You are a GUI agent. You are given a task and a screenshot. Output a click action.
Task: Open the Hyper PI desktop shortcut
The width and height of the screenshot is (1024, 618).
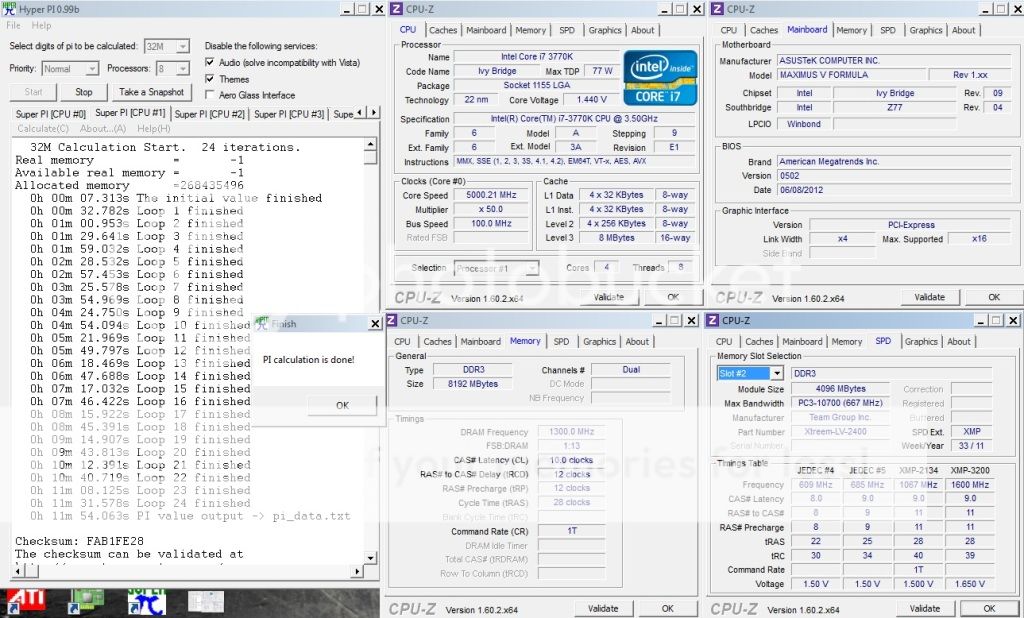pos(146,602)
